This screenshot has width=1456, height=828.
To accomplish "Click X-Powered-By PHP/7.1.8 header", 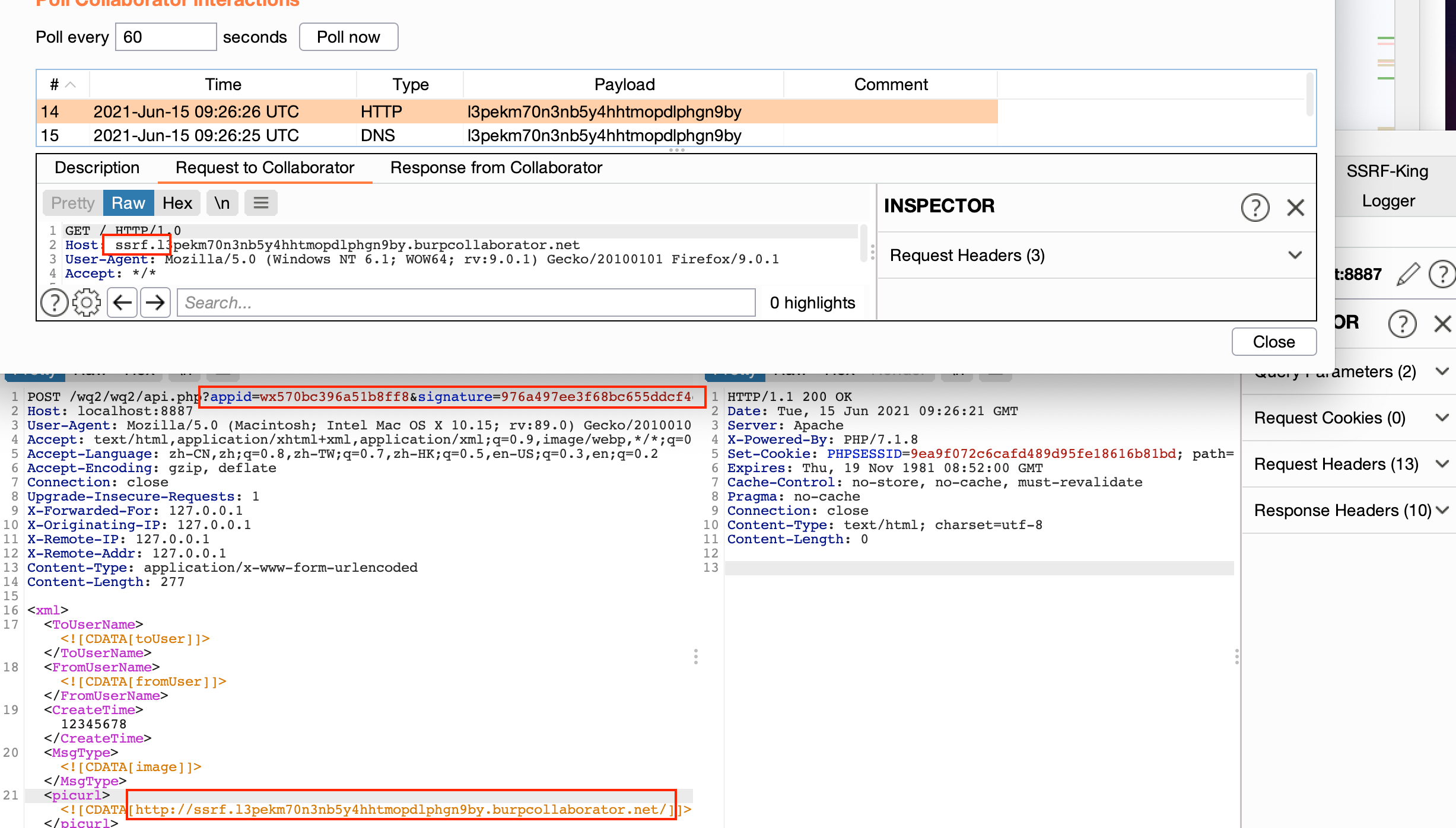I will point(822,440).
